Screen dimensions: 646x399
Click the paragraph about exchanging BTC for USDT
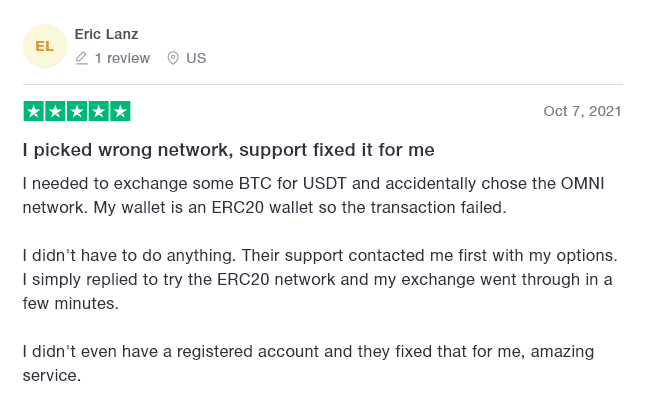tap(314, 195)
